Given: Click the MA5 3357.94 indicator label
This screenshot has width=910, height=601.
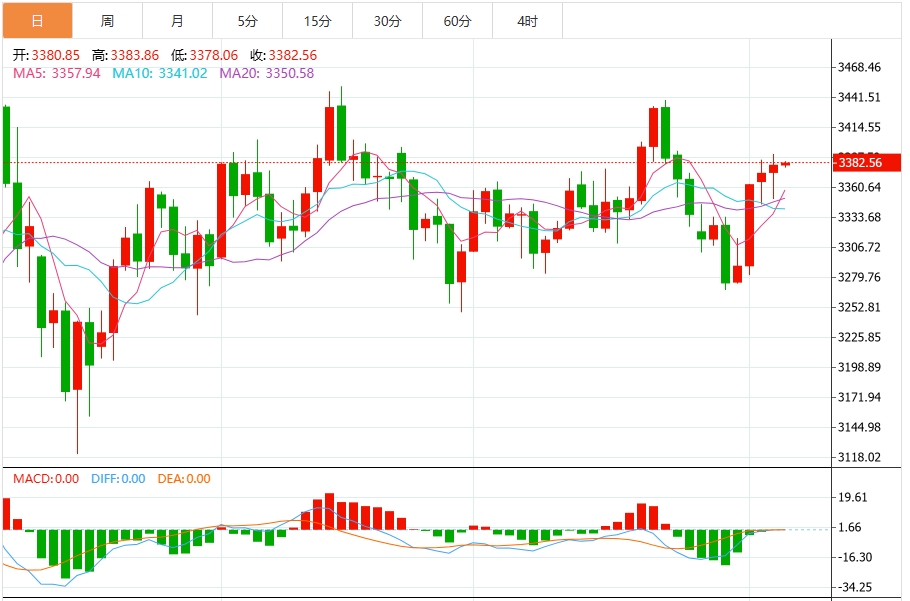Looking at the screenshot, I should 56,73.
